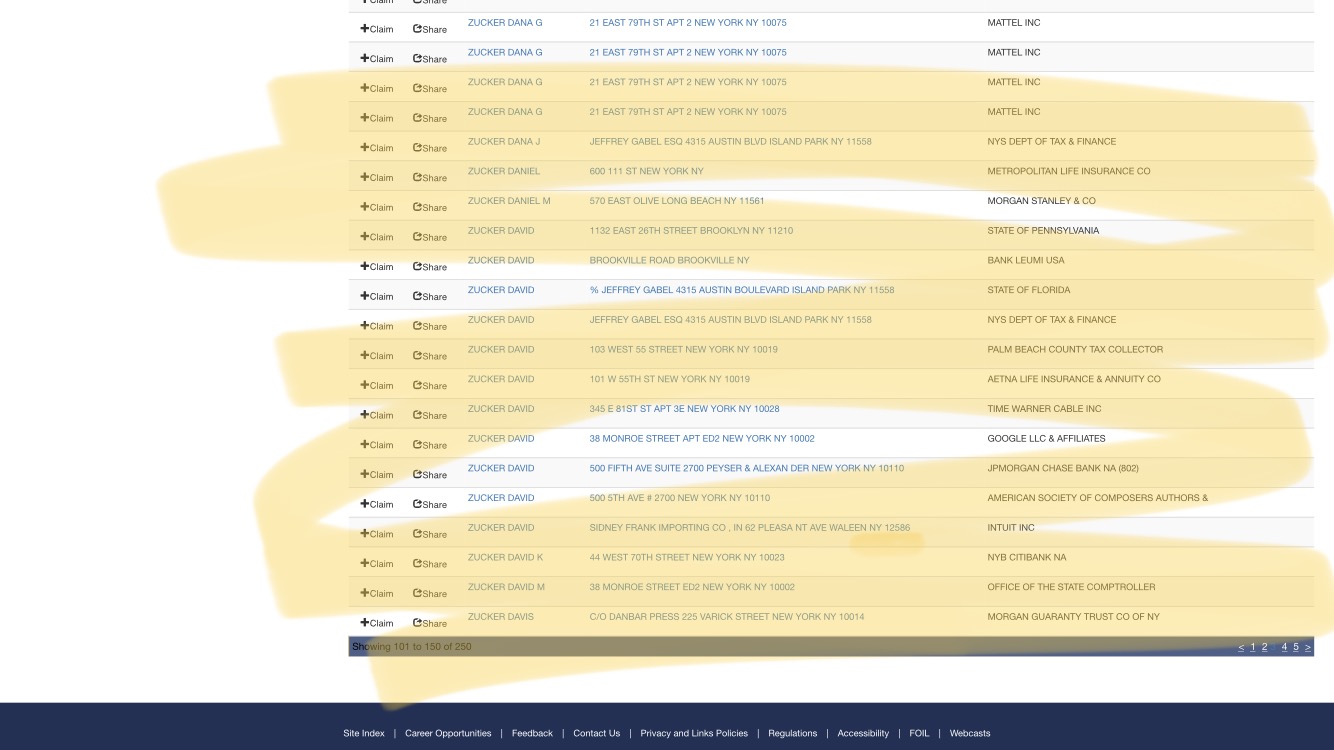Share the Intuit Inc row
Viewport: 1334px width, 750px height.
click(x=430, y=534)
